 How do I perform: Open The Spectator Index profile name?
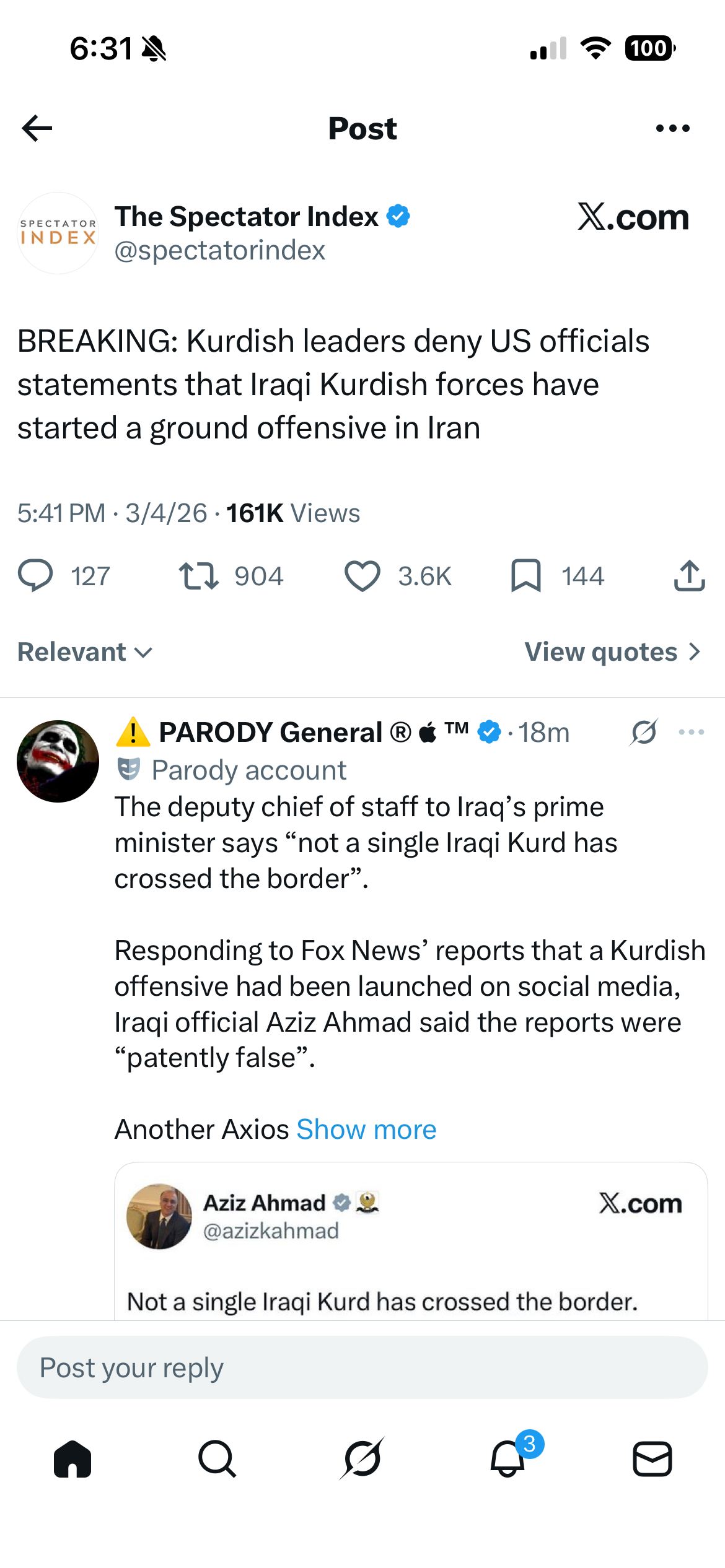click(x=246, y=217)
